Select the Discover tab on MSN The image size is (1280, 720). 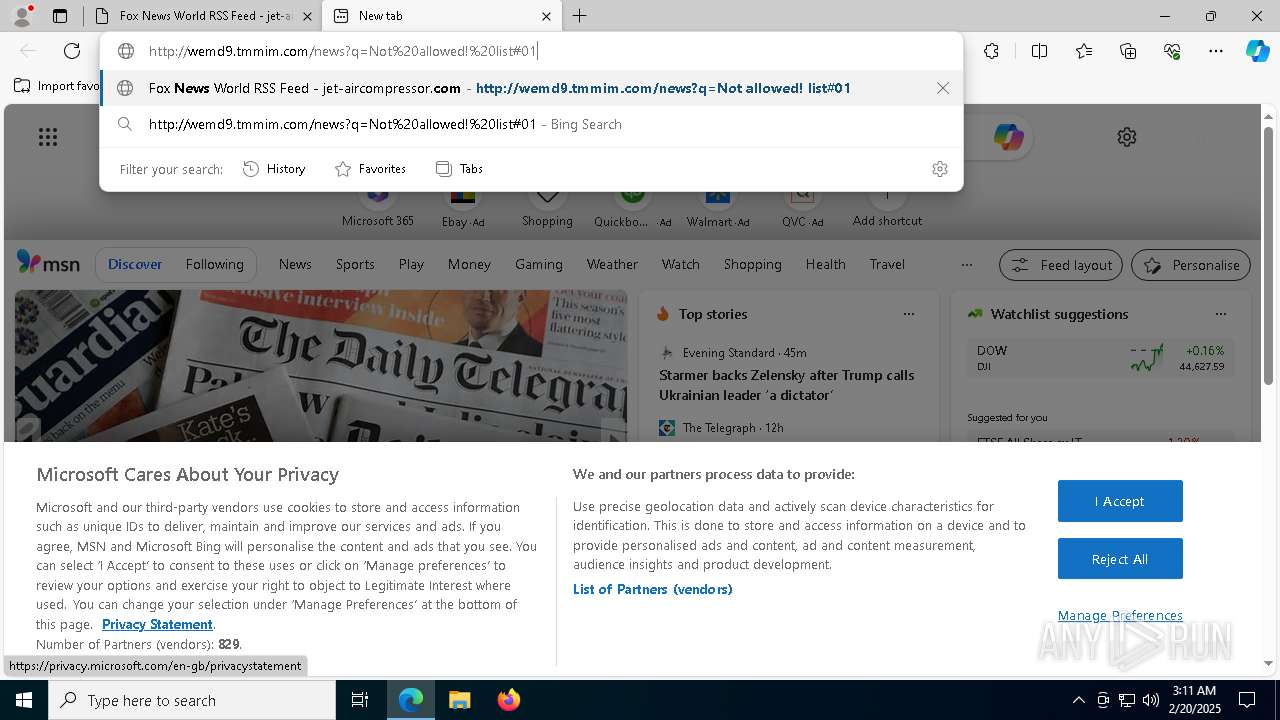point(135,264)
